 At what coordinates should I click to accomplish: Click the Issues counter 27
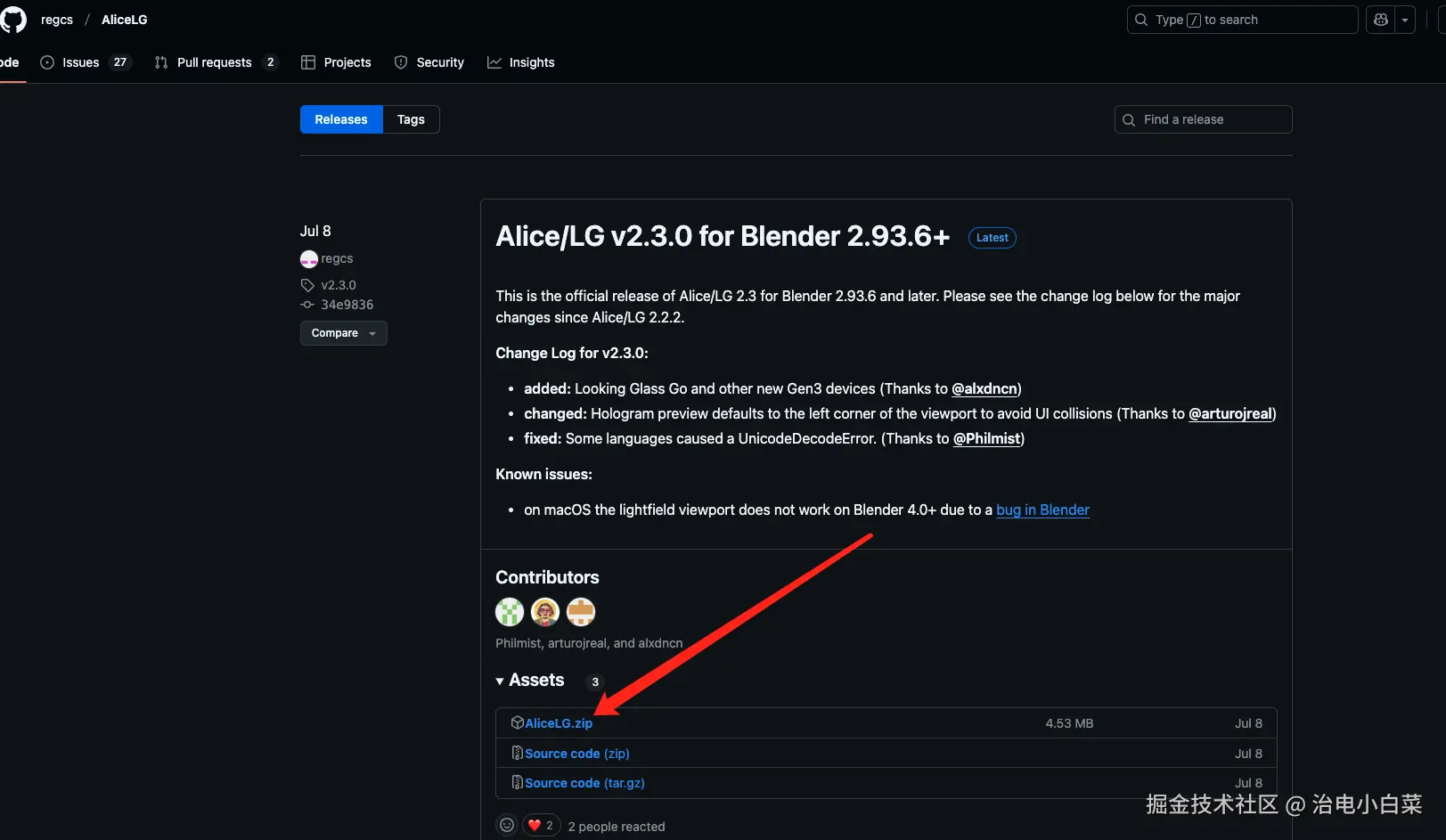tap(120, 62)
